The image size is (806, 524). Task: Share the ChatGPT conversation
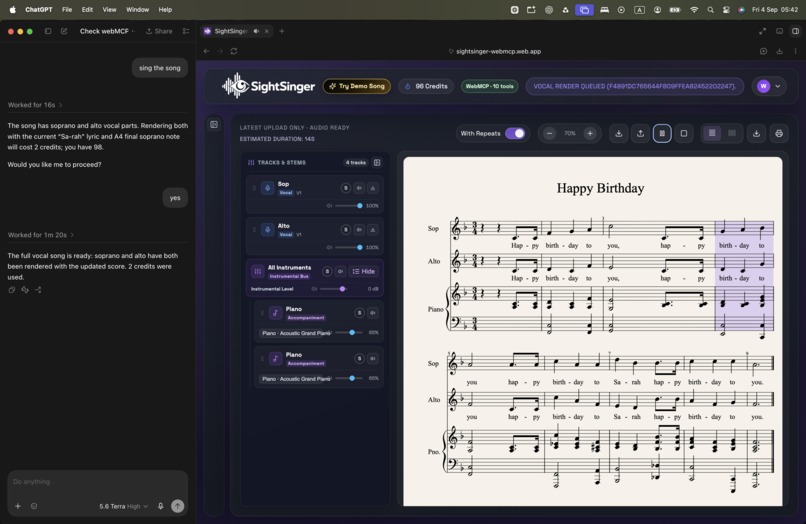click(x=159, y=31)
